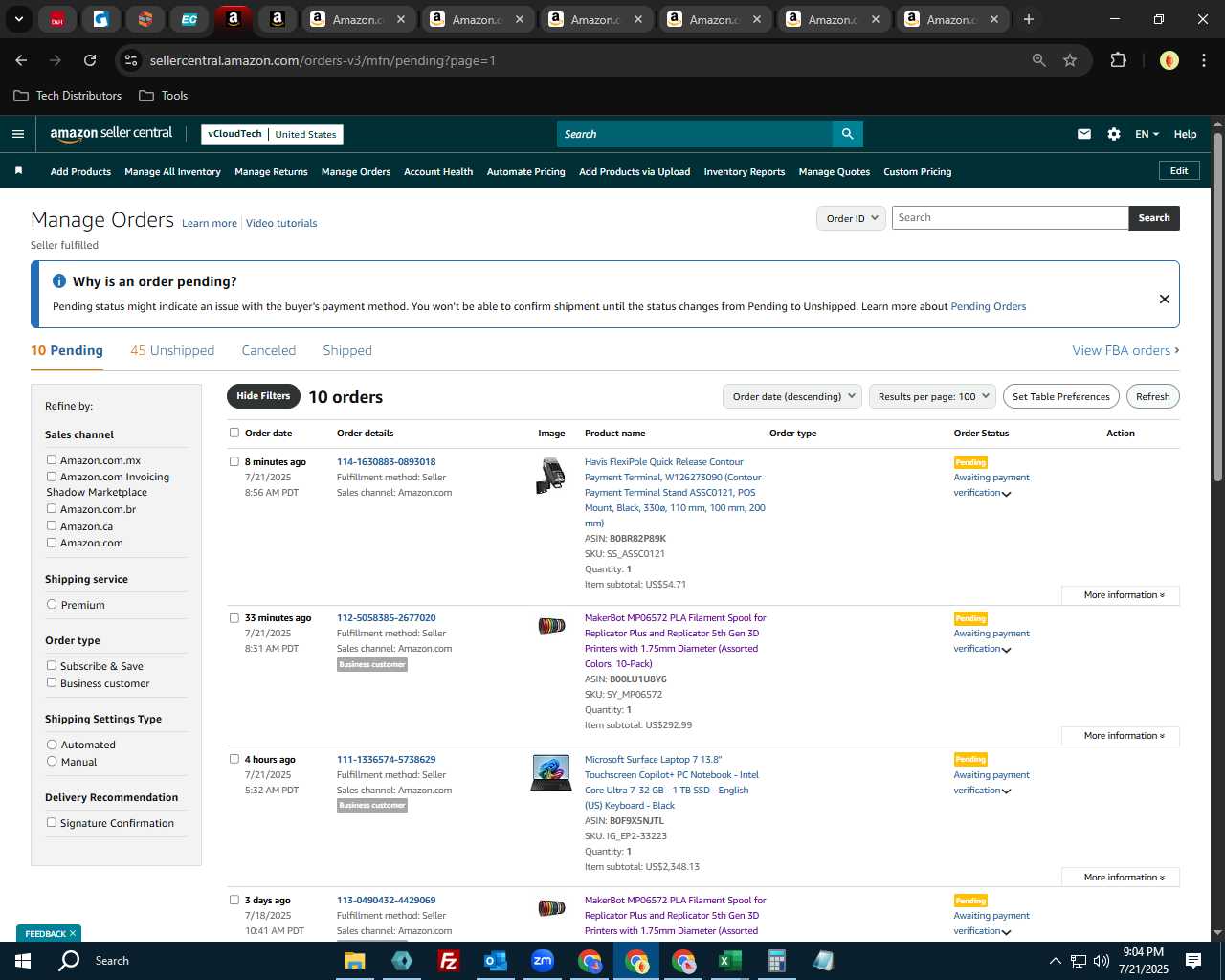Open new browser tab with plus icon
Screen dimensions: 1225x980
(1029, 19)
